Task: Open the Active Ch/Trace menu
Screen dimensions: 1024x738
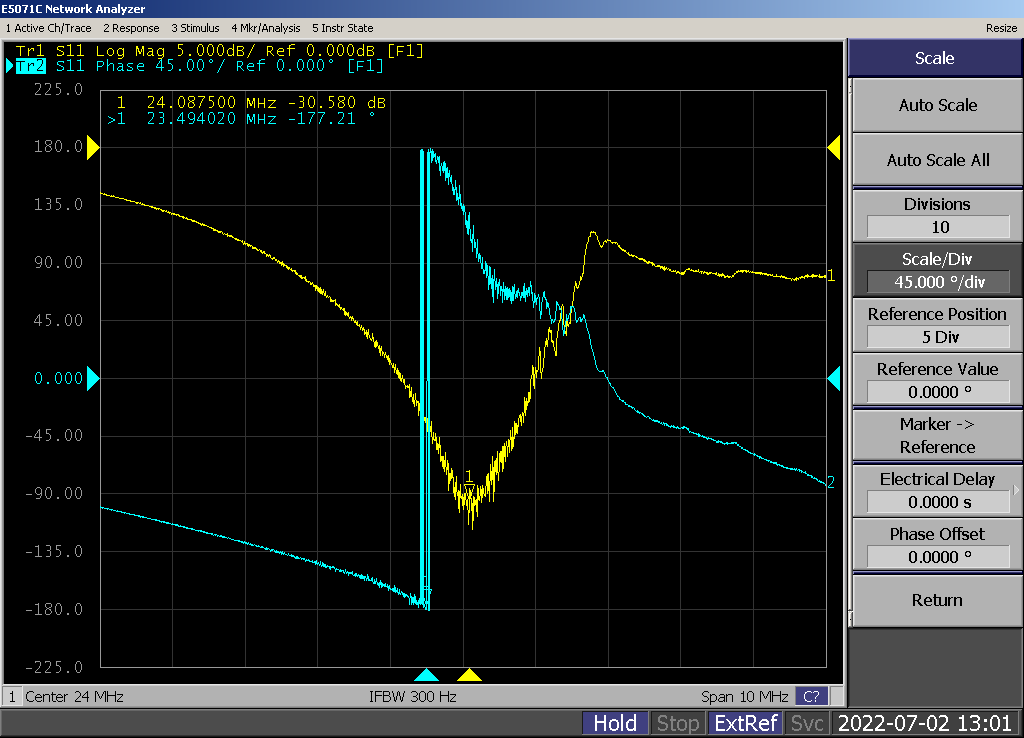Action: pos(48,28)
